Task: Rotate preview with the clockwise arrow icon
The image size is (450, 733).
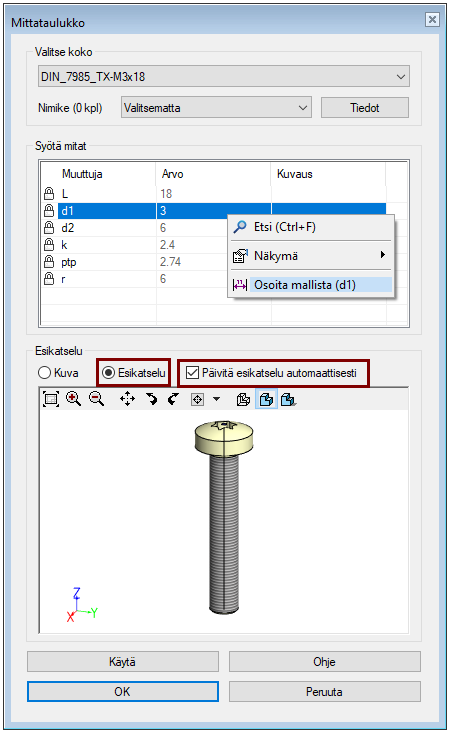Action: click(151, 399)
